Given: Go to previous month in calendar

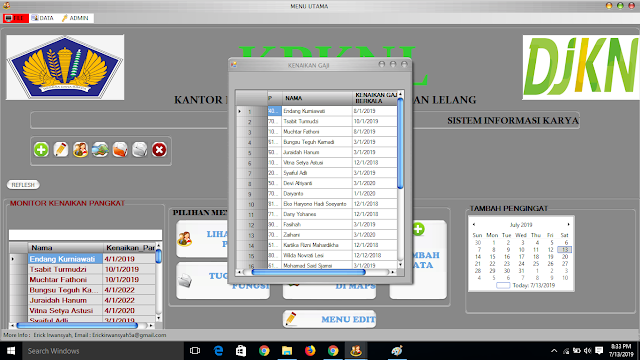Looking at the screenshot, I should click(474, 224).
